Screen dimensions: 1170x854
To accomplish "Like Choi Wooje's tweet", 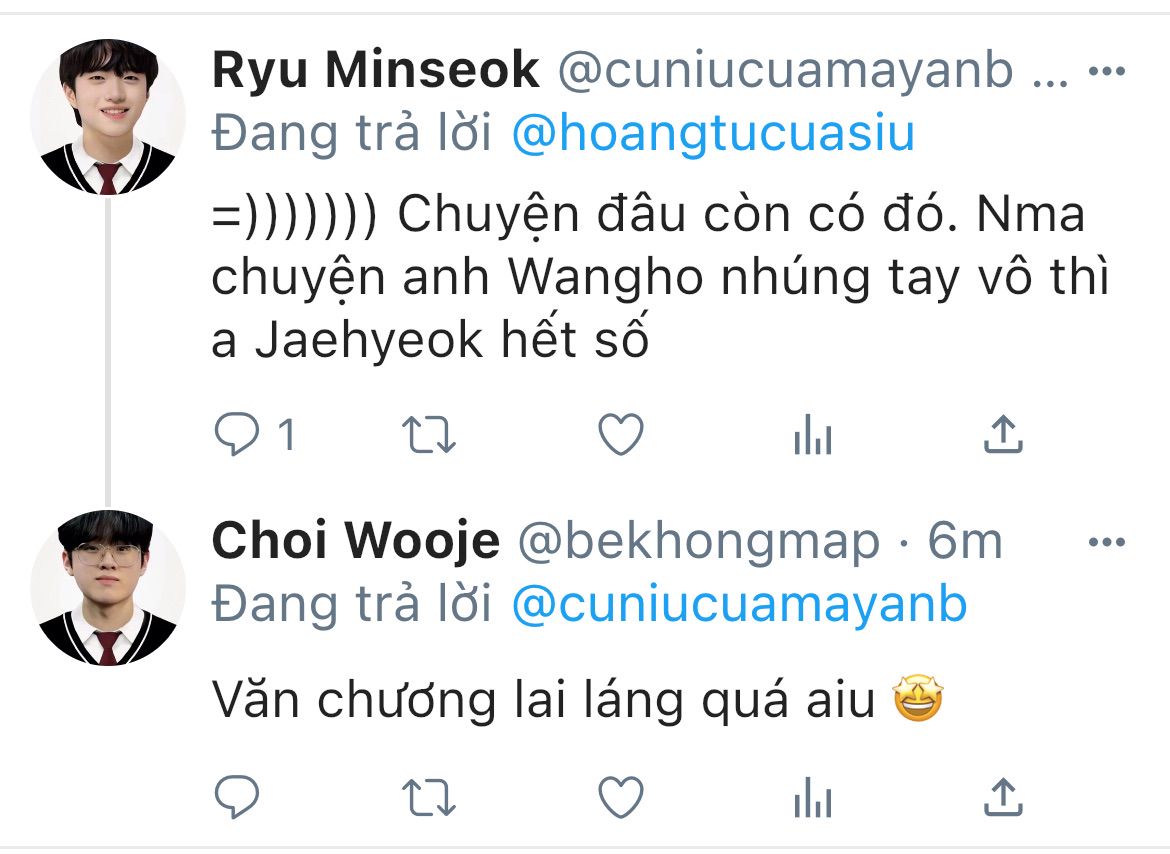I will click(621, 797).
